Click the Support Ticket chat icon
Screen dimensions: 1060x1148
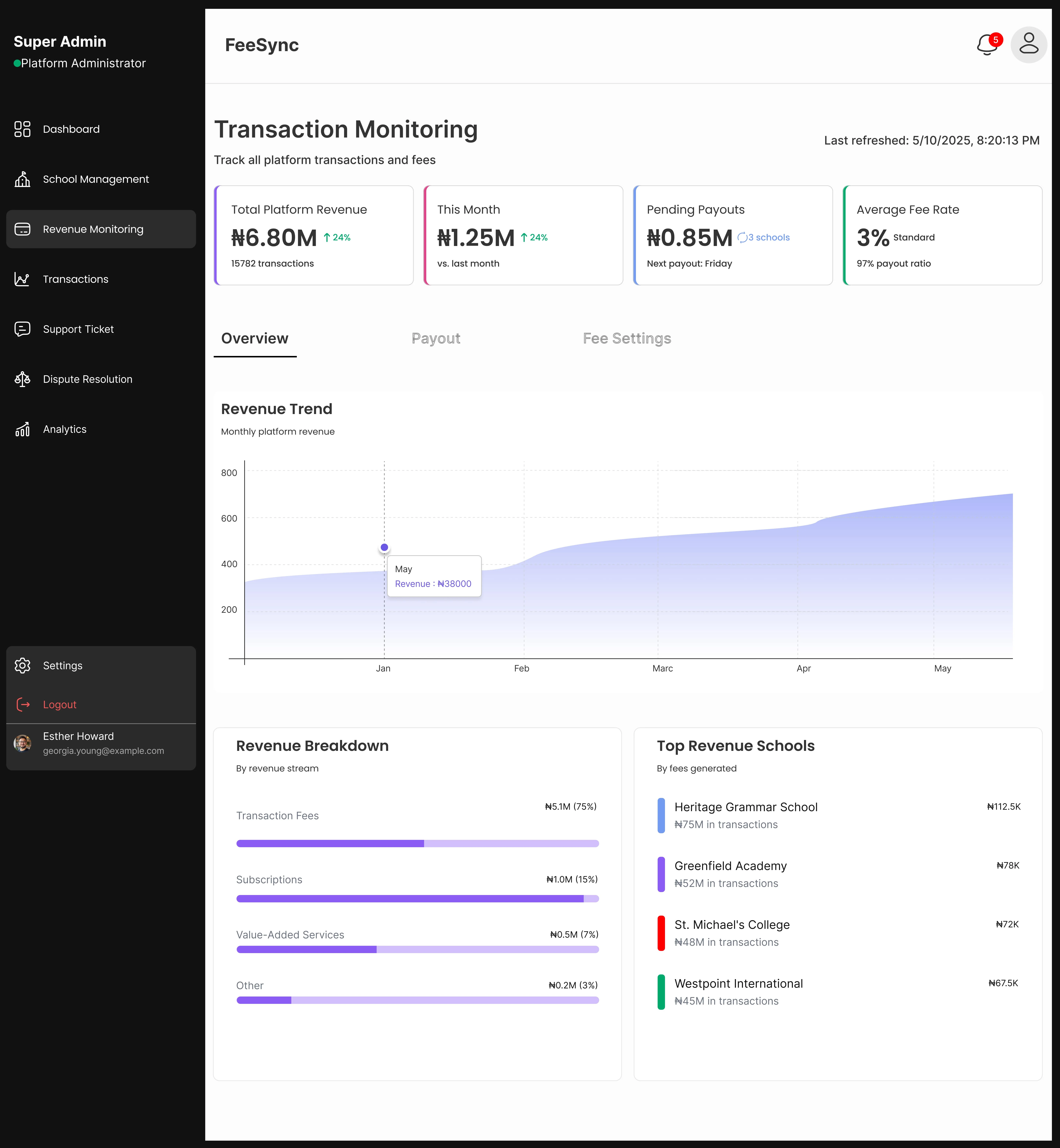tap(22, 329)
